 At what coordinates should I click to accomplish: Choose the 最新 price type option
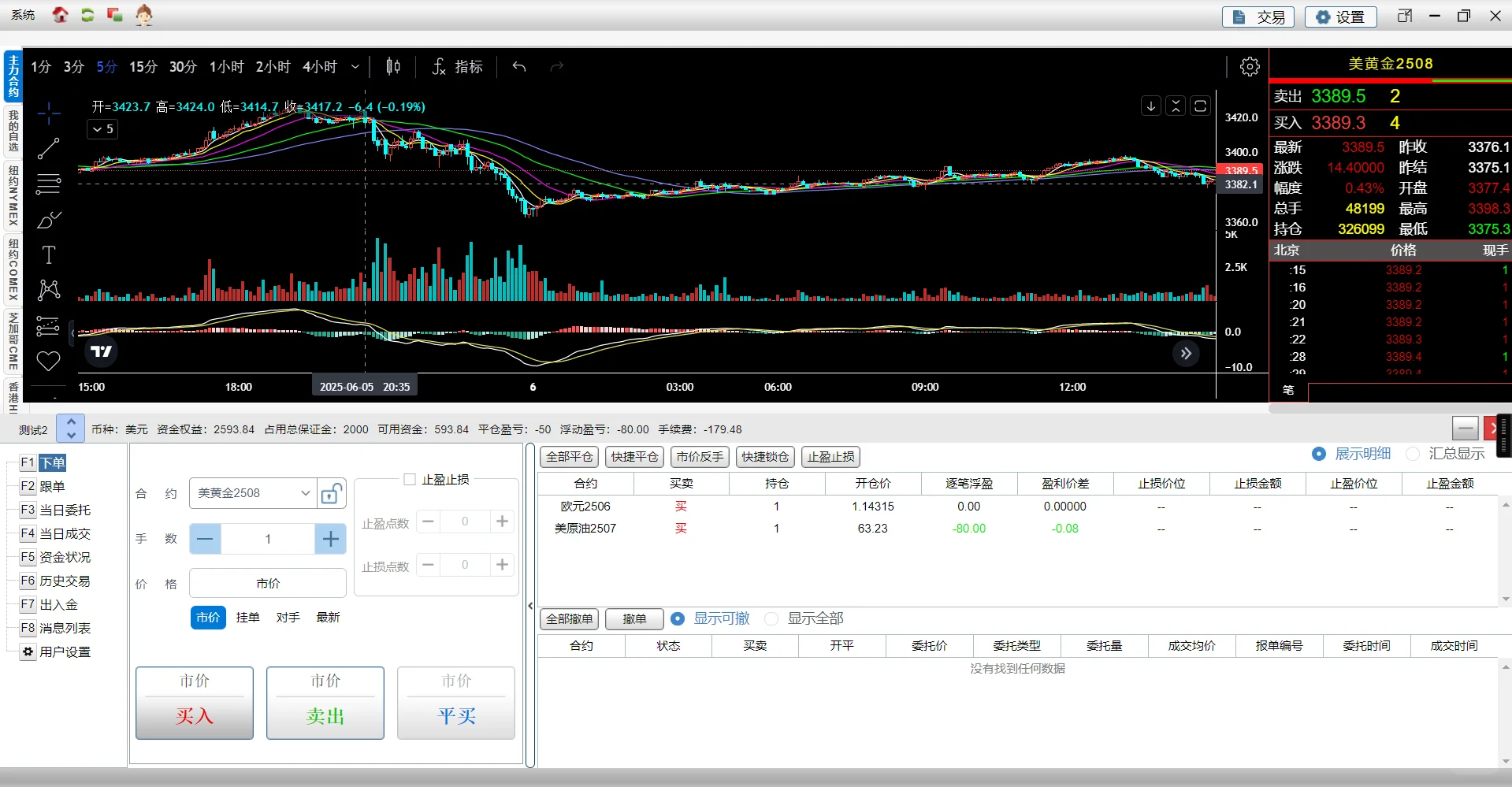(x=329, y=618)
